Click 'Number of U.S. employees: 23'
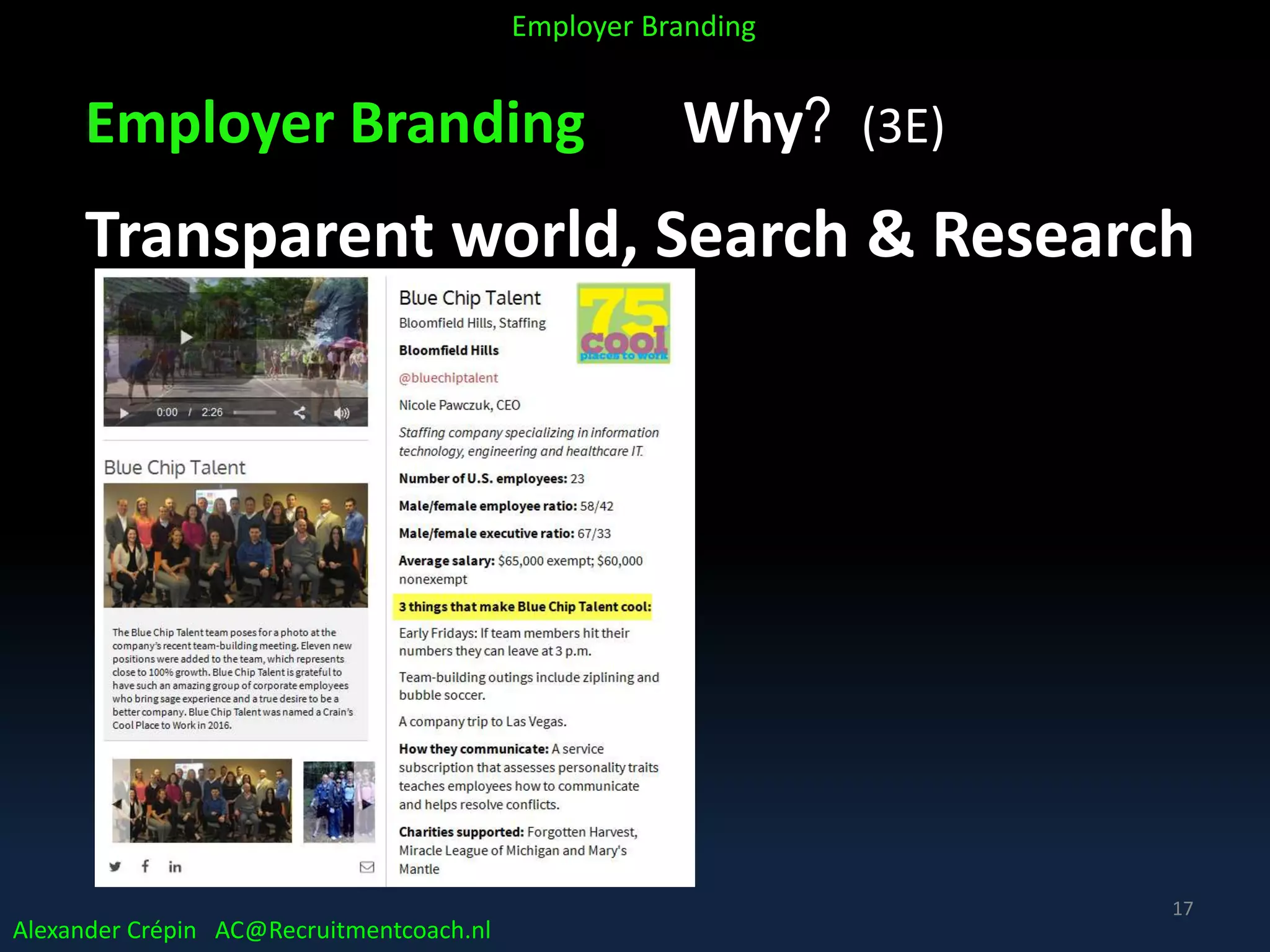Viewport: 1270px width, 952px height. (x=492, y=478)
